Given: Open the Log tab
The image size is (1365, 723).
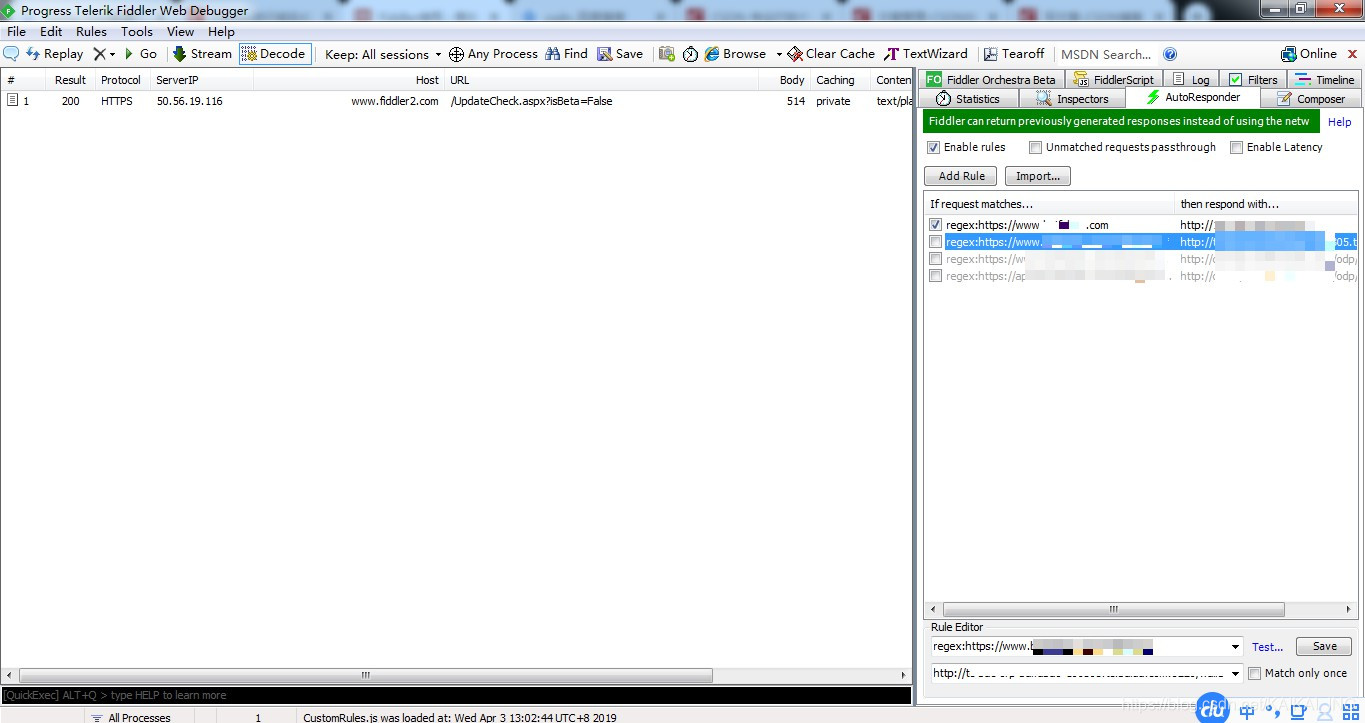Looking at the screenshot, I should pyautogui.click(x=1191, y=79).
